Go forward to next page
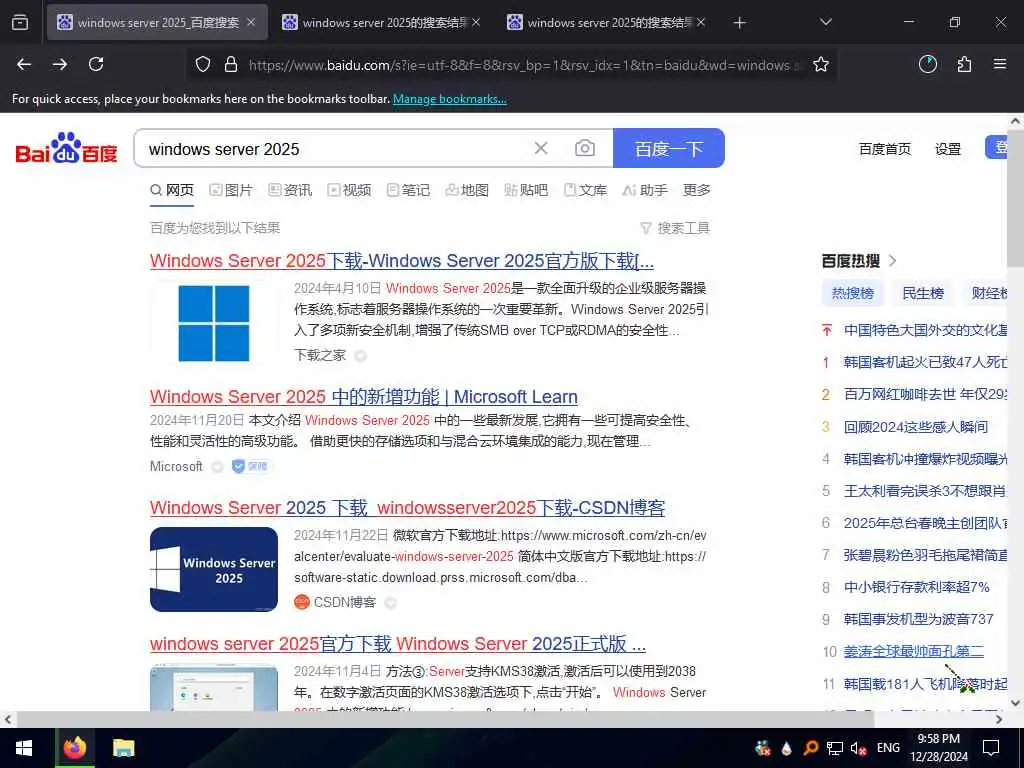The width and height of the screenshot is (1024, 768). point(60,64)
